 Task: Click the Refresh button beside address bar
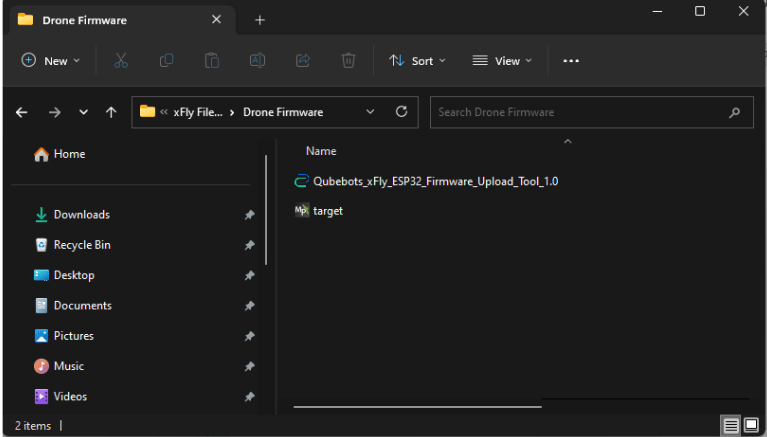[x=401, y=112]
